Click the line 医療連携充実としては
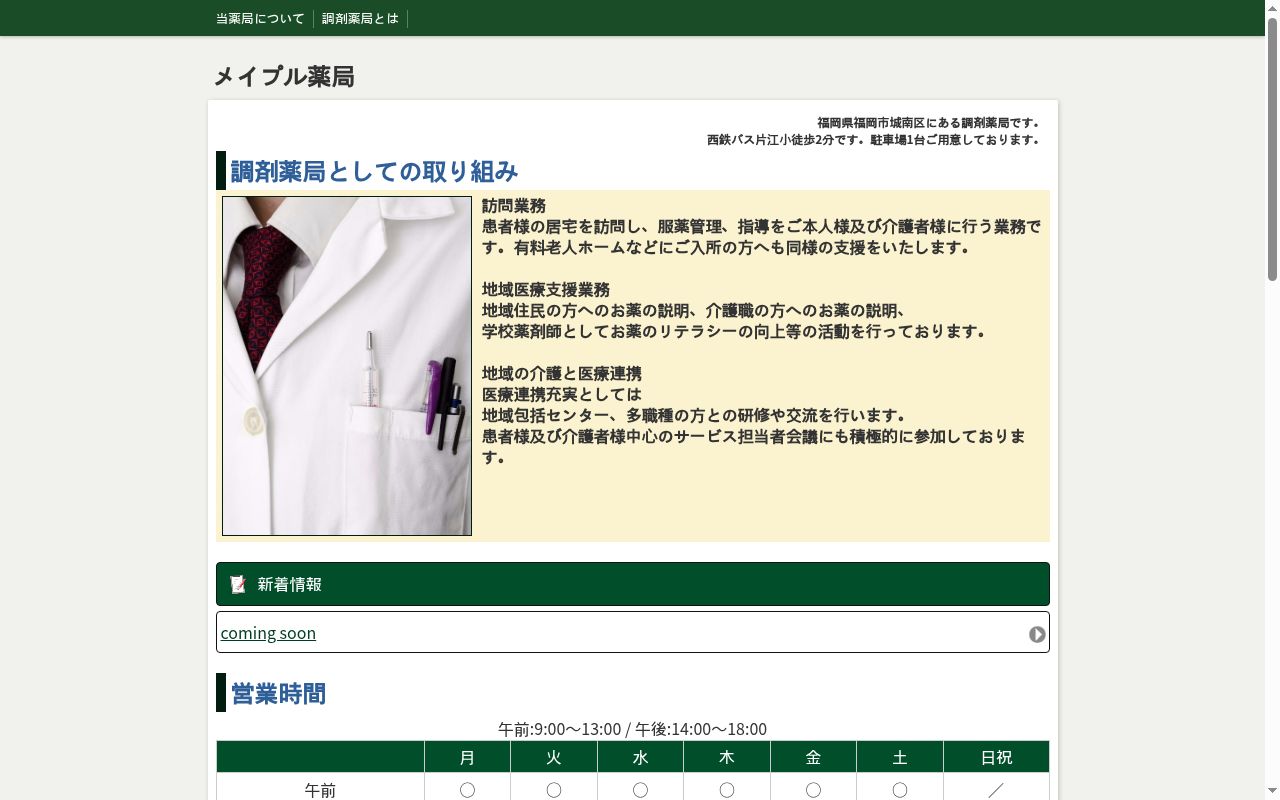 tap(562, 394)
